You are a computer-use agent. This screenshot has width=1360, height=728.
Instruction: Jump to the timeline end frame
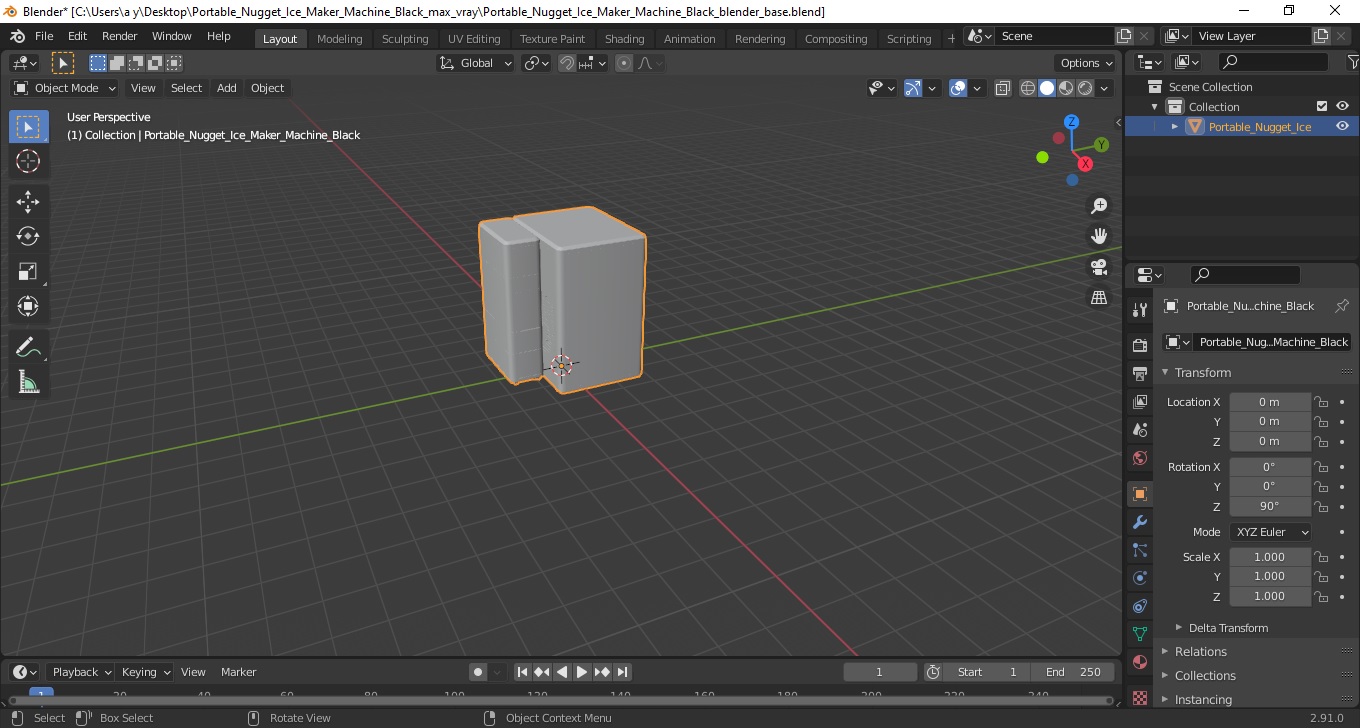click(x=622, y=672)
